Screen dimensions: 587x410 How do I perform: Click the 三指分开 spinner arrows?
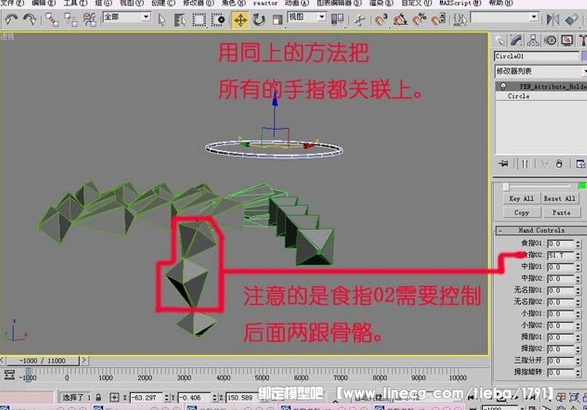coord(578,361)
